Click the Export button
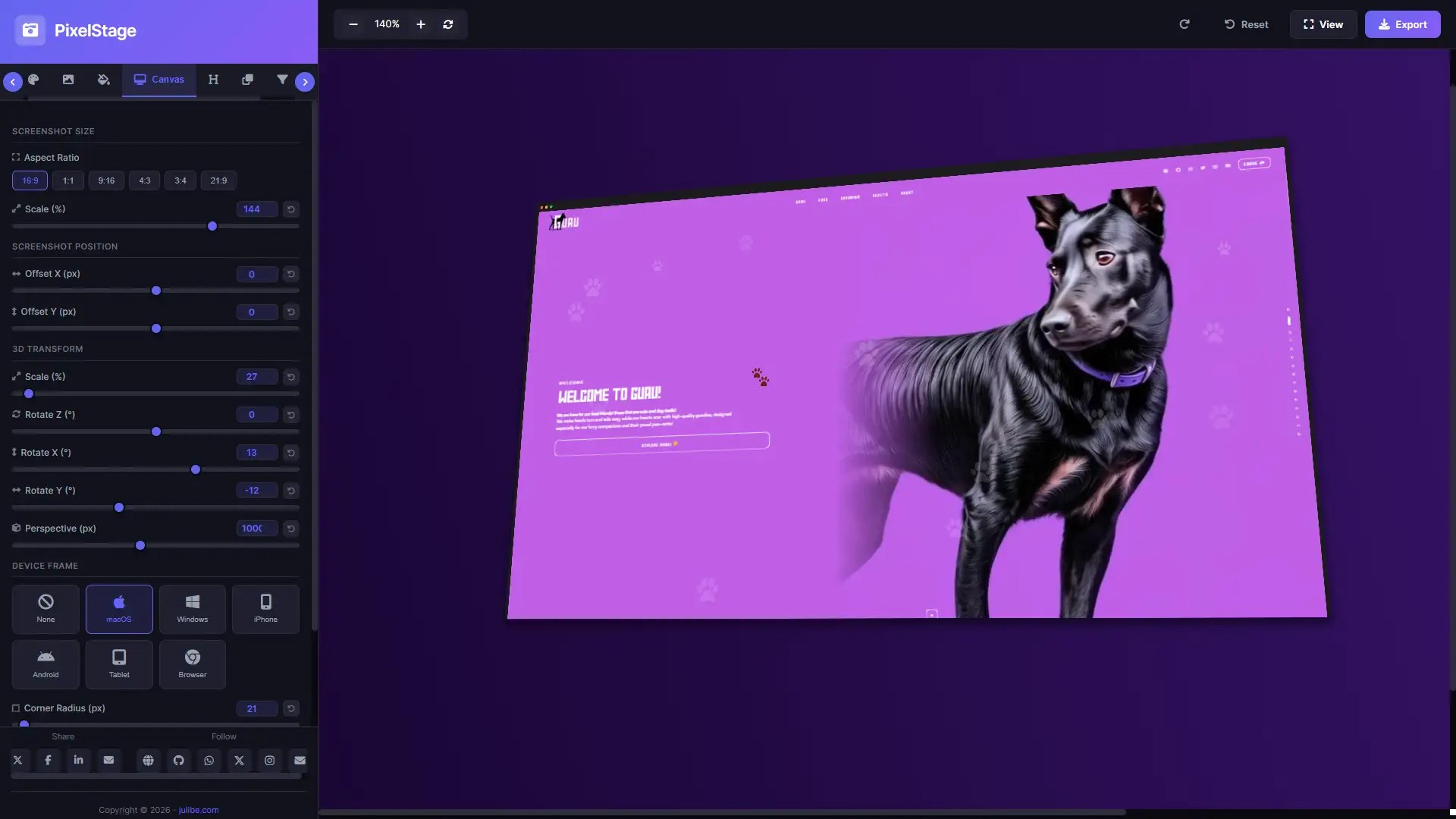Screen dimensions: 1456x819 tap(1402, 24)
